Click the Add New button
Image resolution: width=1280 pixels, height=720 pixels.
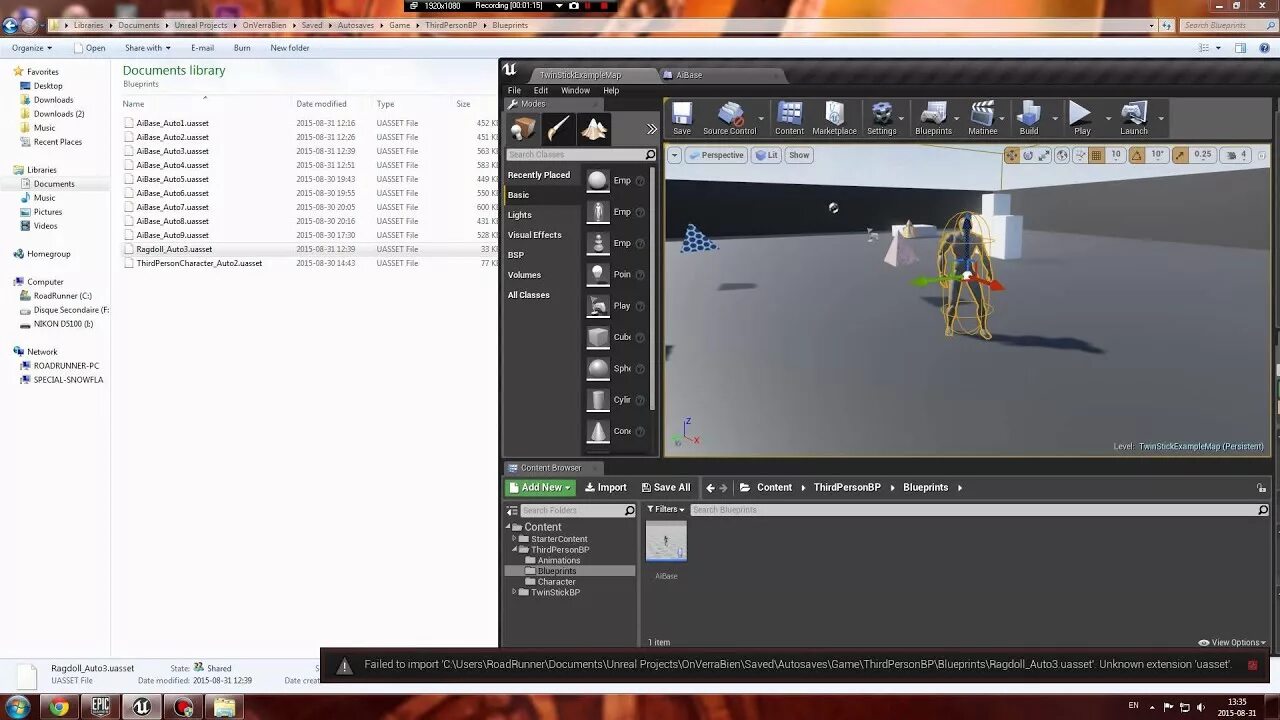coord(540,488)
